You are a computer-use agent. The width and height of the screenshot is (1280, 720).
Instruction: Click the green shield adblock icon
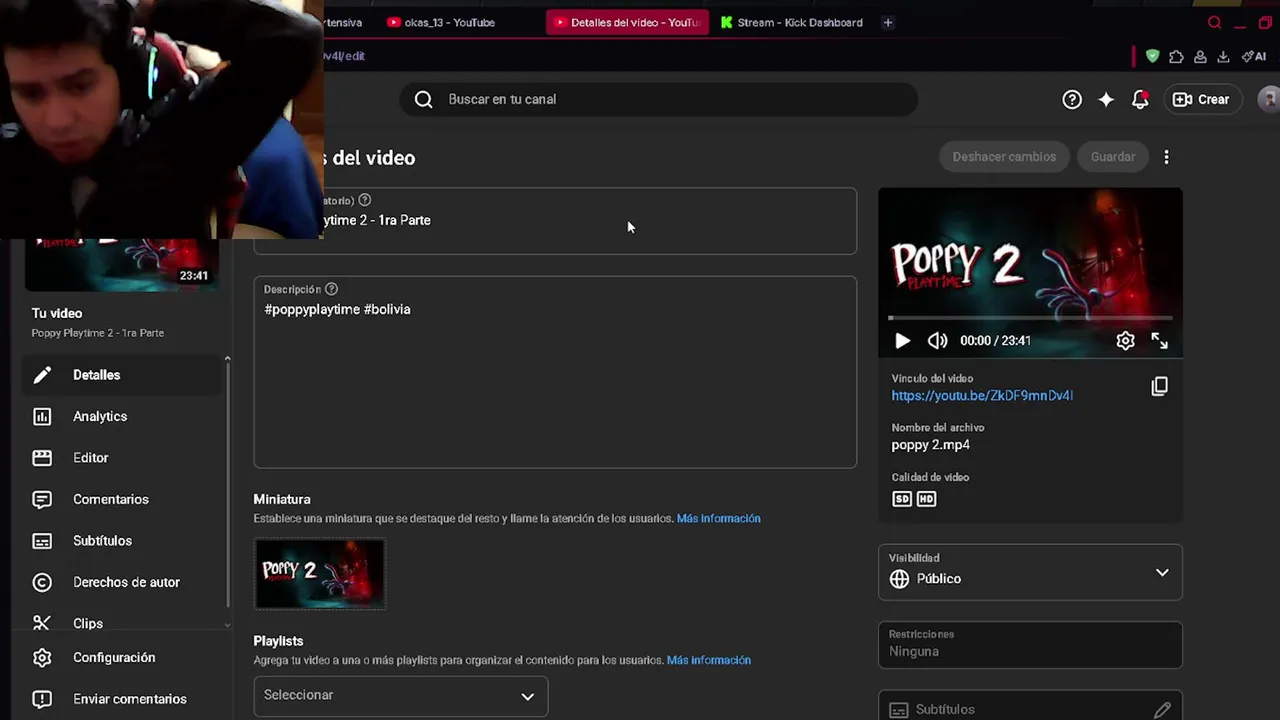[x=1152, y=56]
